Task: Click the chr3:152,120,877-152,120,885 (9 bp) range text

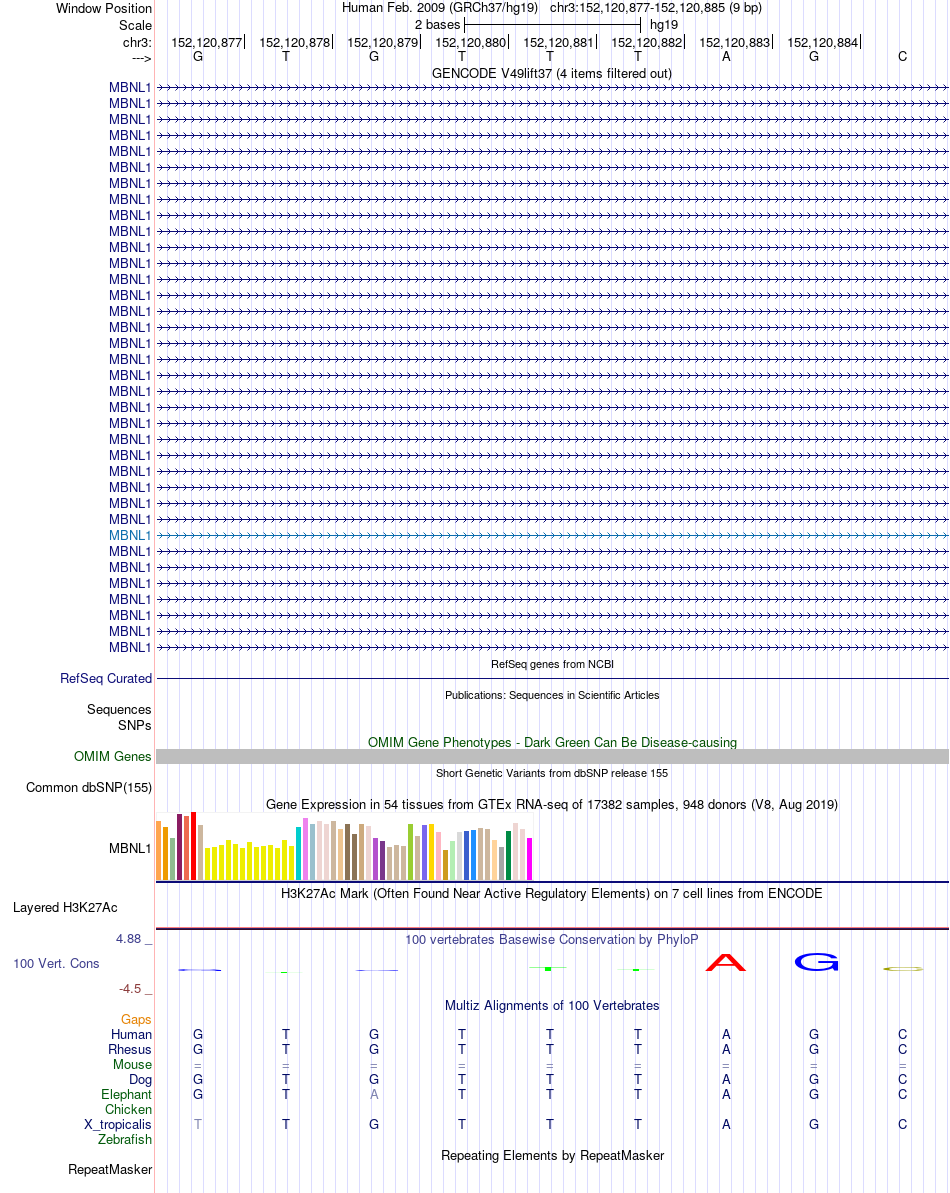Action: [x=656, y=8]
